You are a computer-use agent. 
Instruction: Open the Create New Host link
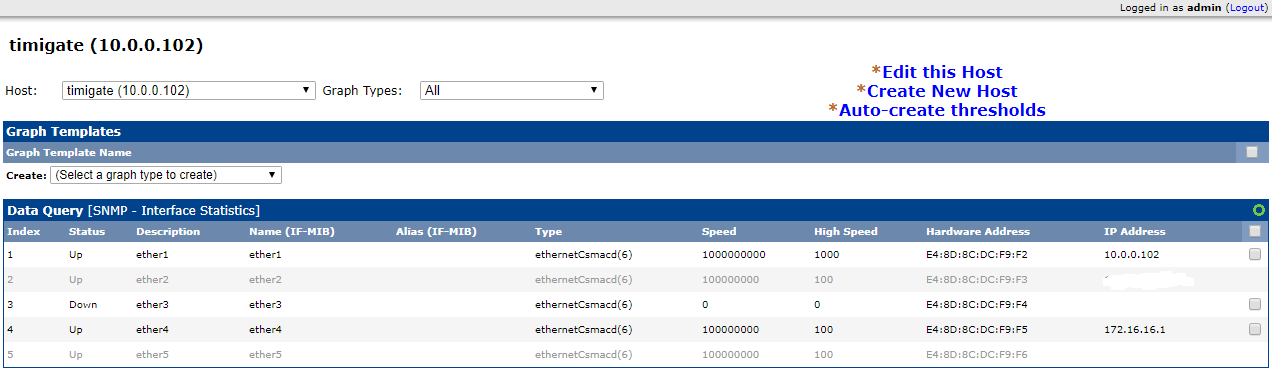point(942,91)
